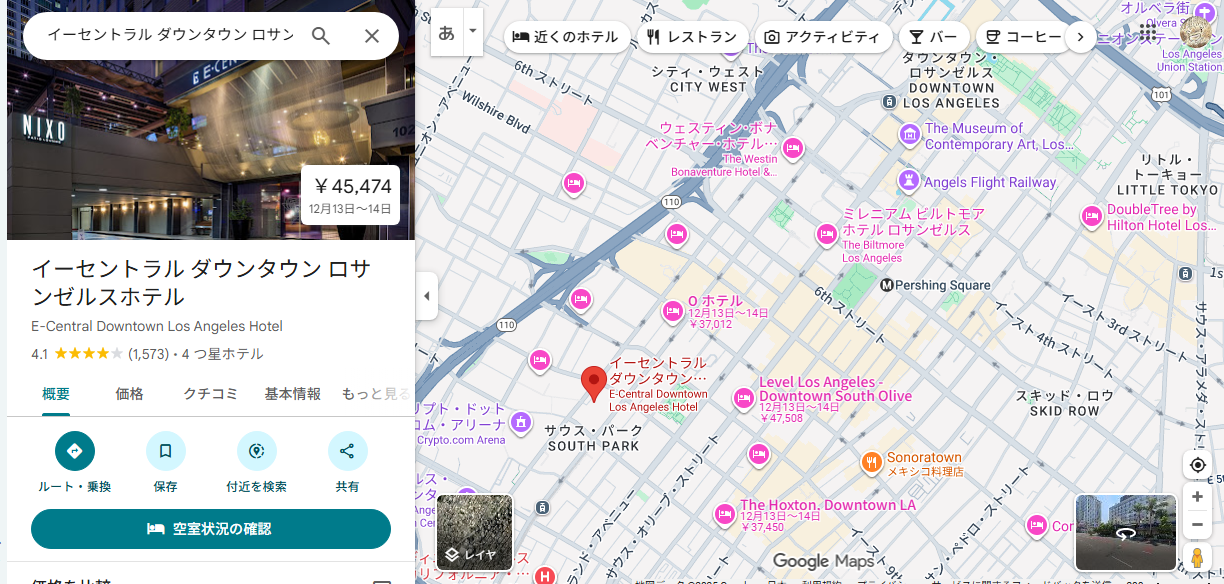Toggle the レイヤ satellite layer view
1224x584 pixels.
pos(475,532)
